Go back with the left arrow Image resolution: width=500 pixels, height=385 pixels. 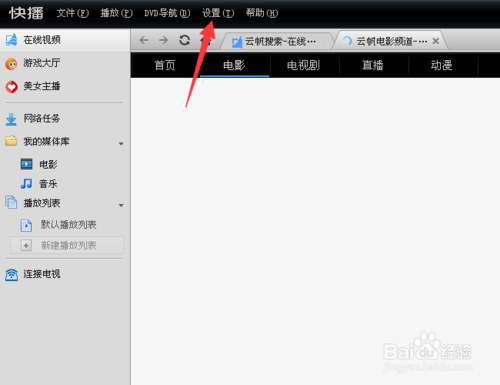pyautogui.click(x=144, y=40)
